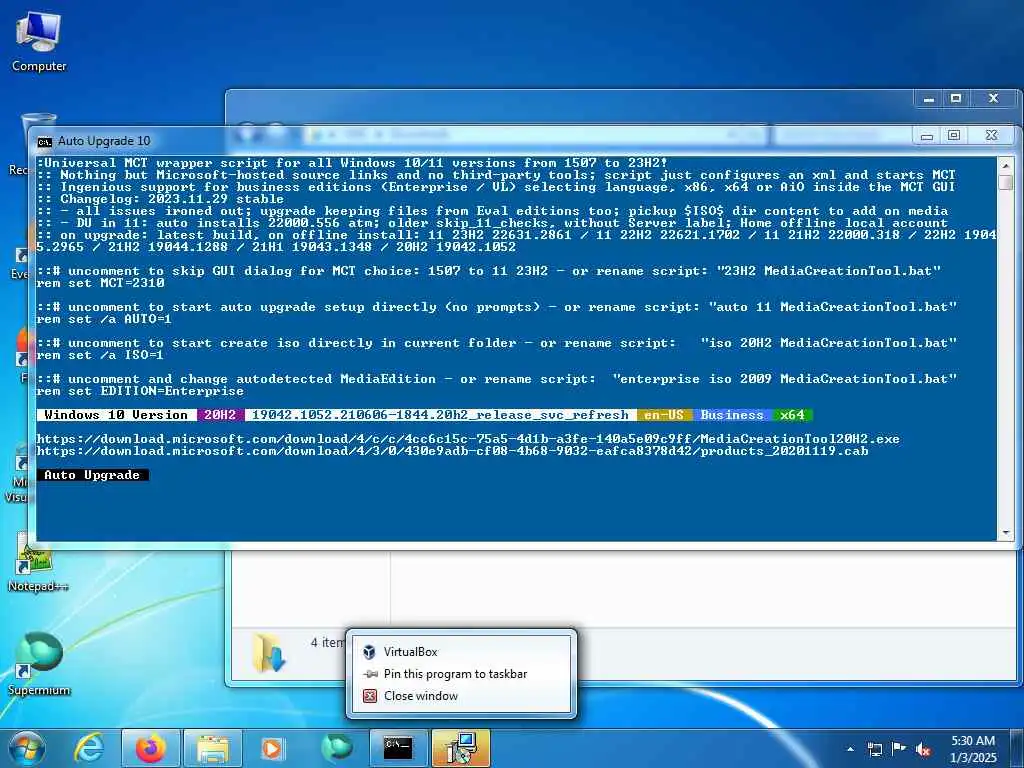Click the downloads folder icon in Explorer details pane
1024x768 pixels.
point(268,652)
